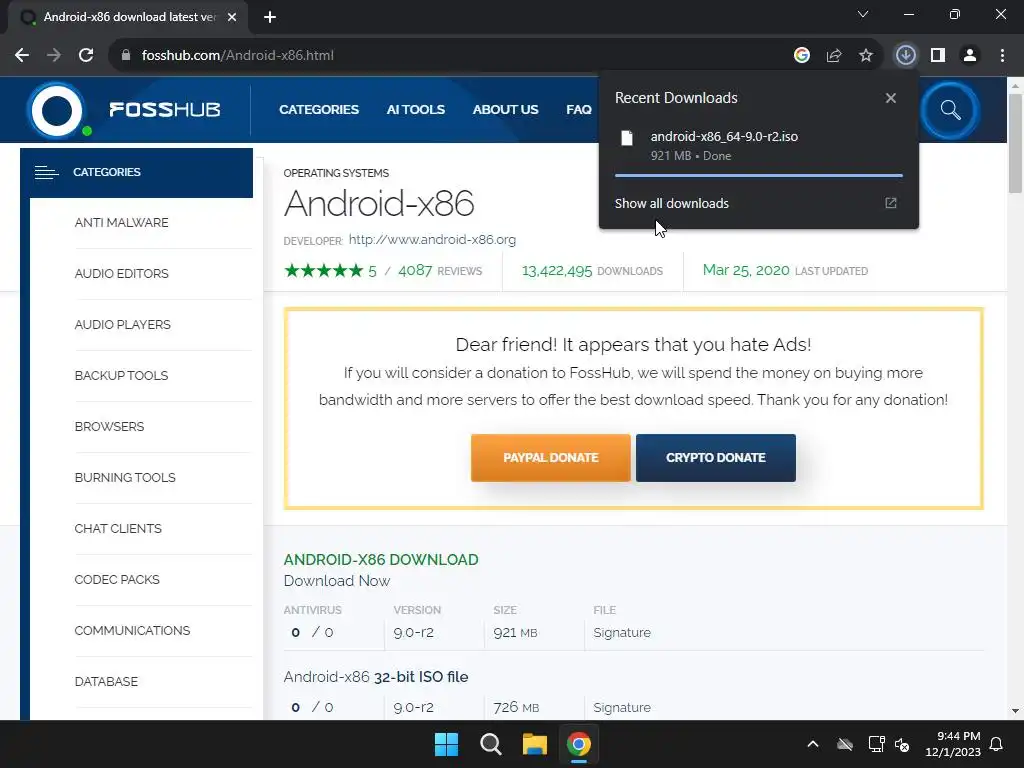Close the Android-x86 download tab

tap(232, 17)
